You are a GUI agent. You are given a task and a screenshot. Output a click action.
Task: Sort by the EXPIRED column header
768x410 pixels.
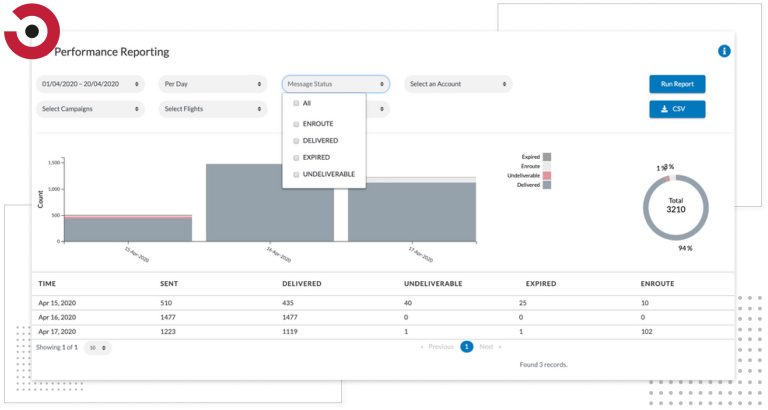click(541, 284)
